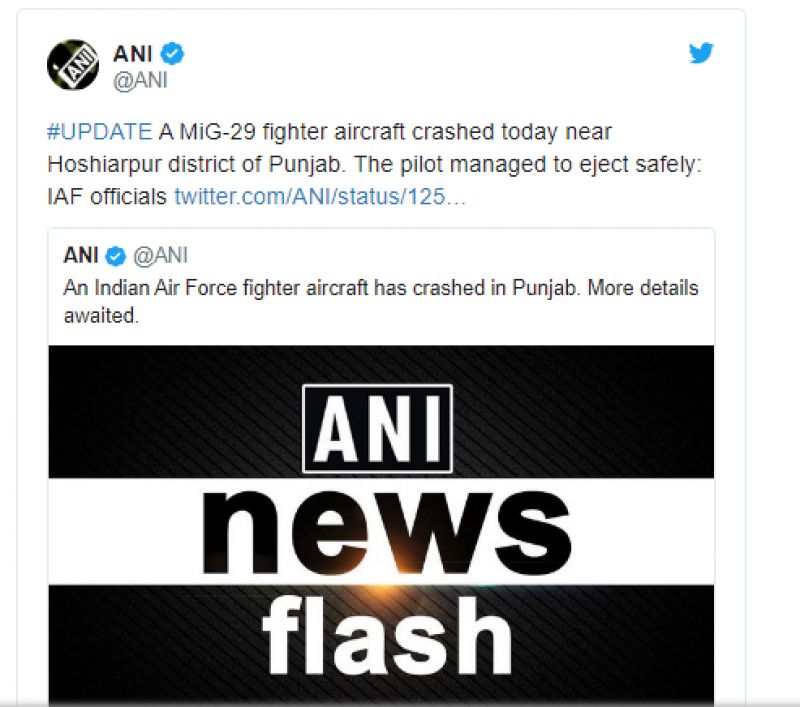Visit the @ANI handle below the header name
Image resolution: width=800 pixels, height=707 pixels.
140,81
